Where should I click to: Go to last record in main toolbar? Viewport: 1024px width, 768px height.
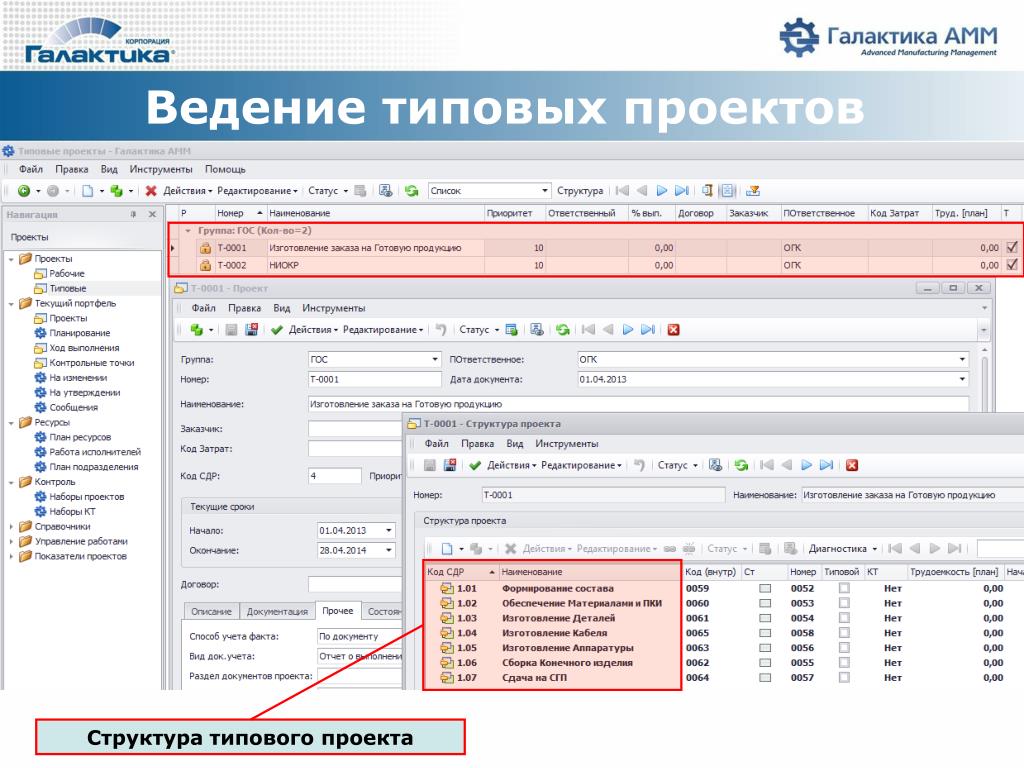681,191
